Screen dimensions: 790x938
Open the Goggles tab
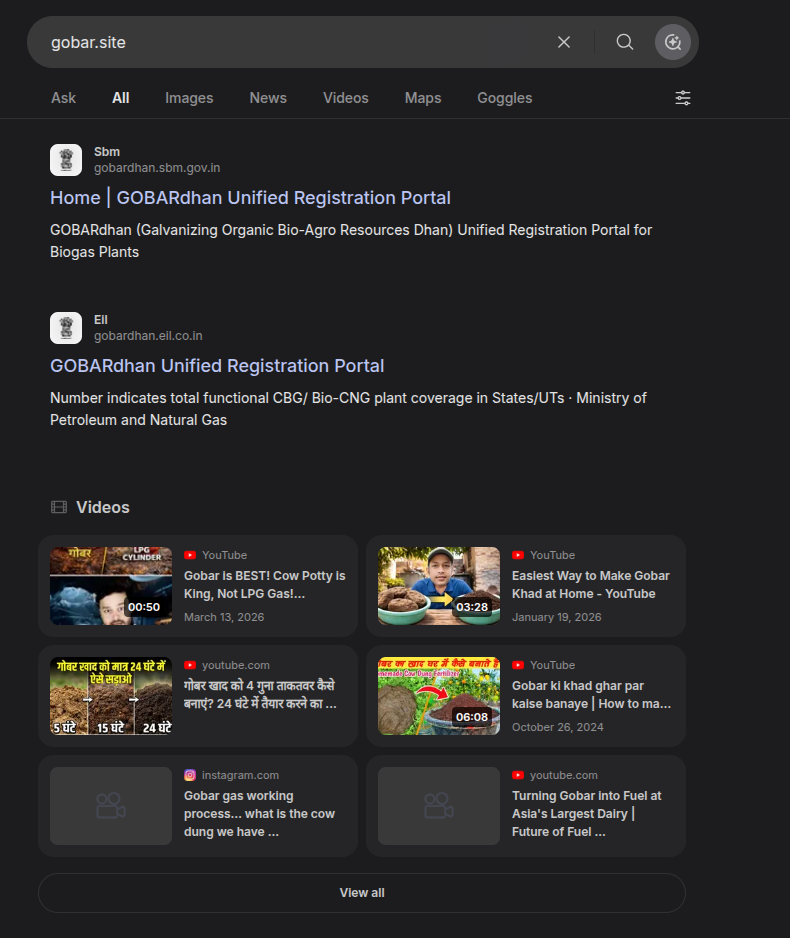point(505,98)
